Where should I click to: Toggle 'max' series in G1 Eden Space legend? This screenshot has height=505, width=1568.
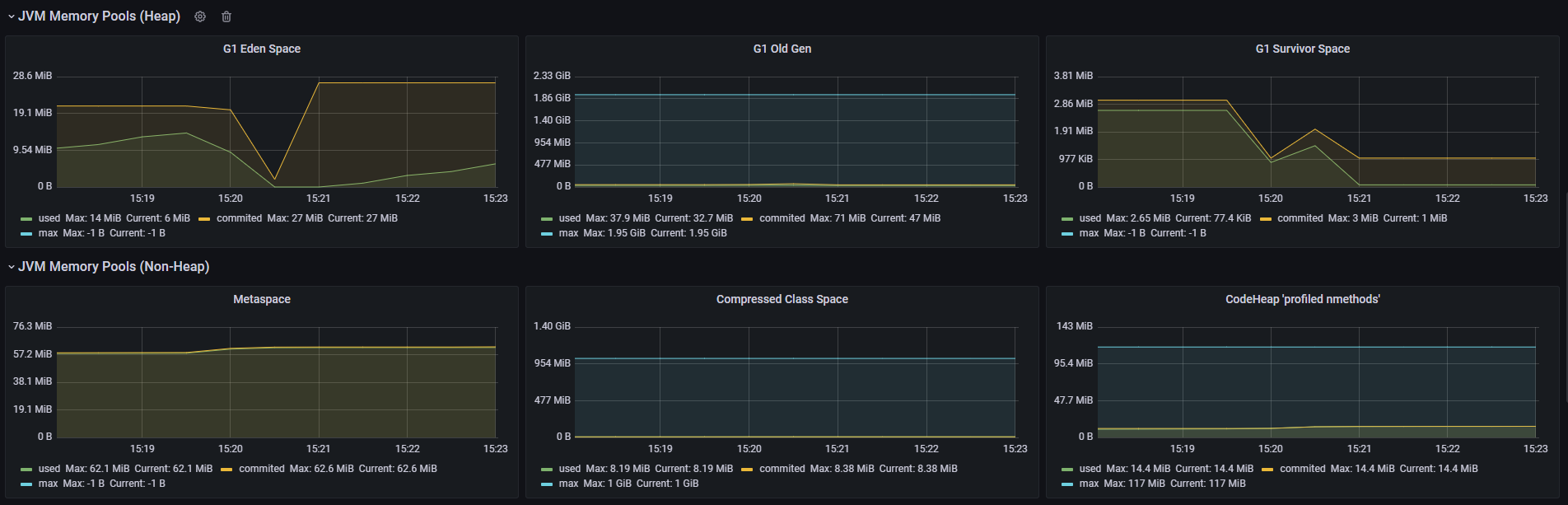pos(49,233)
